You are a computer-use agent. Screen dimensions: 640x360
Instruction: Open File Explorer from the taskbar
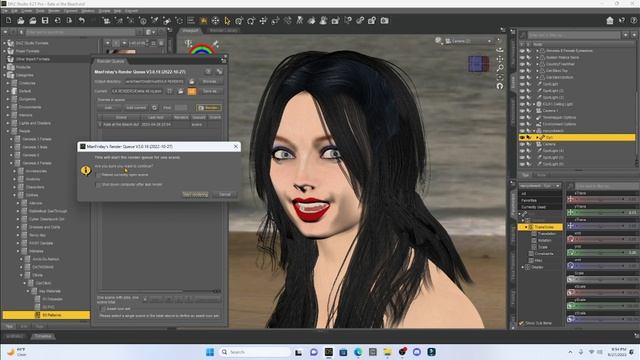click(x=387, y=352)
